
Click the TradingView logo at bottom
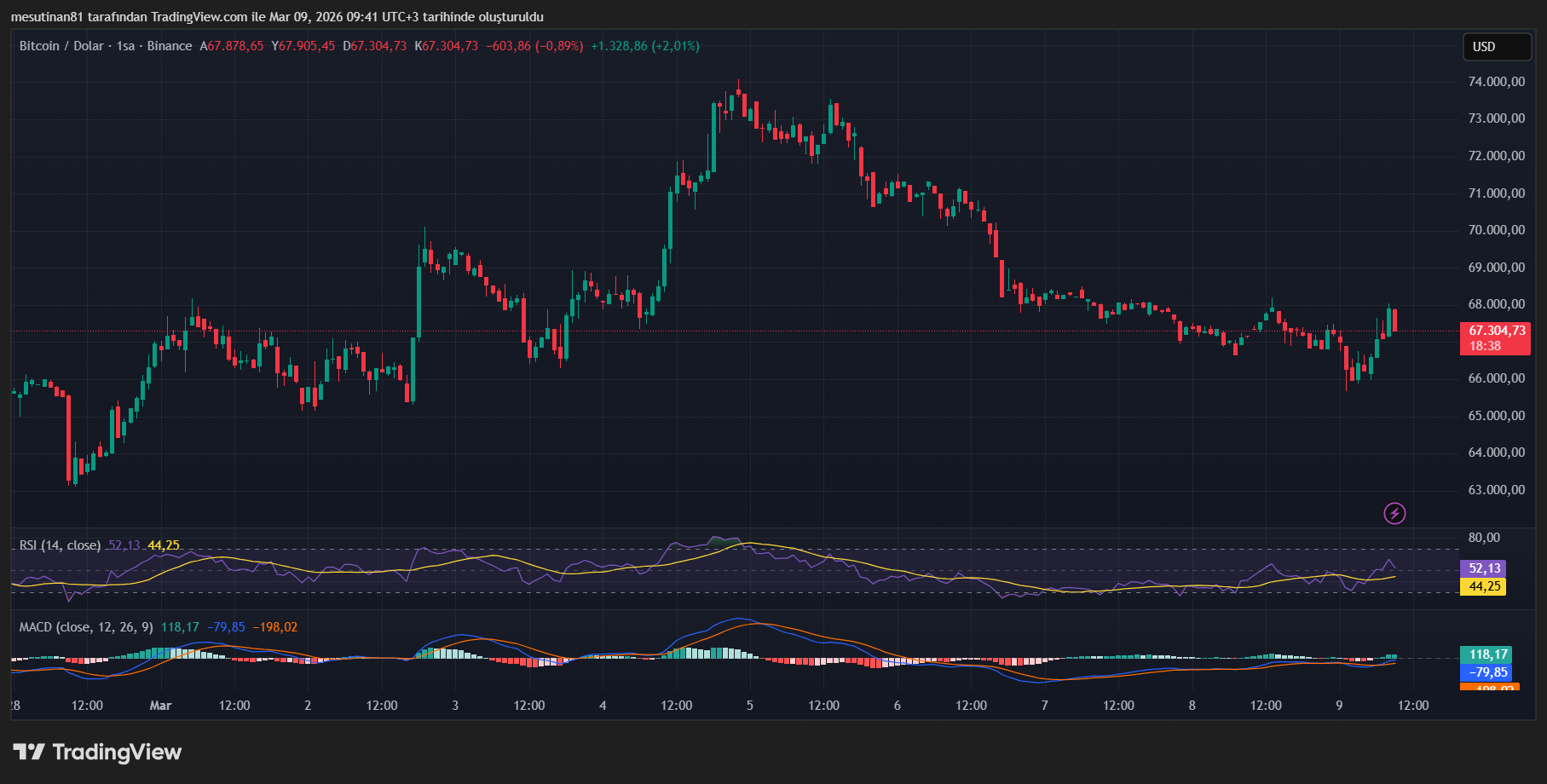pyautogui.click(x=97, y=752)
